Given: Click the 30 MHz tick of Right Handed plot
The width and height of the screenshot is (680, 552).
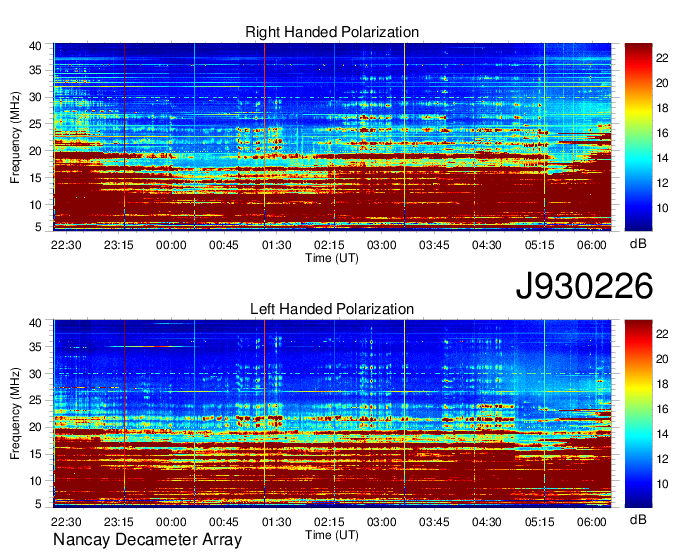Looking at the screenshot, I should pyautogui.click(x=35, y=97).
